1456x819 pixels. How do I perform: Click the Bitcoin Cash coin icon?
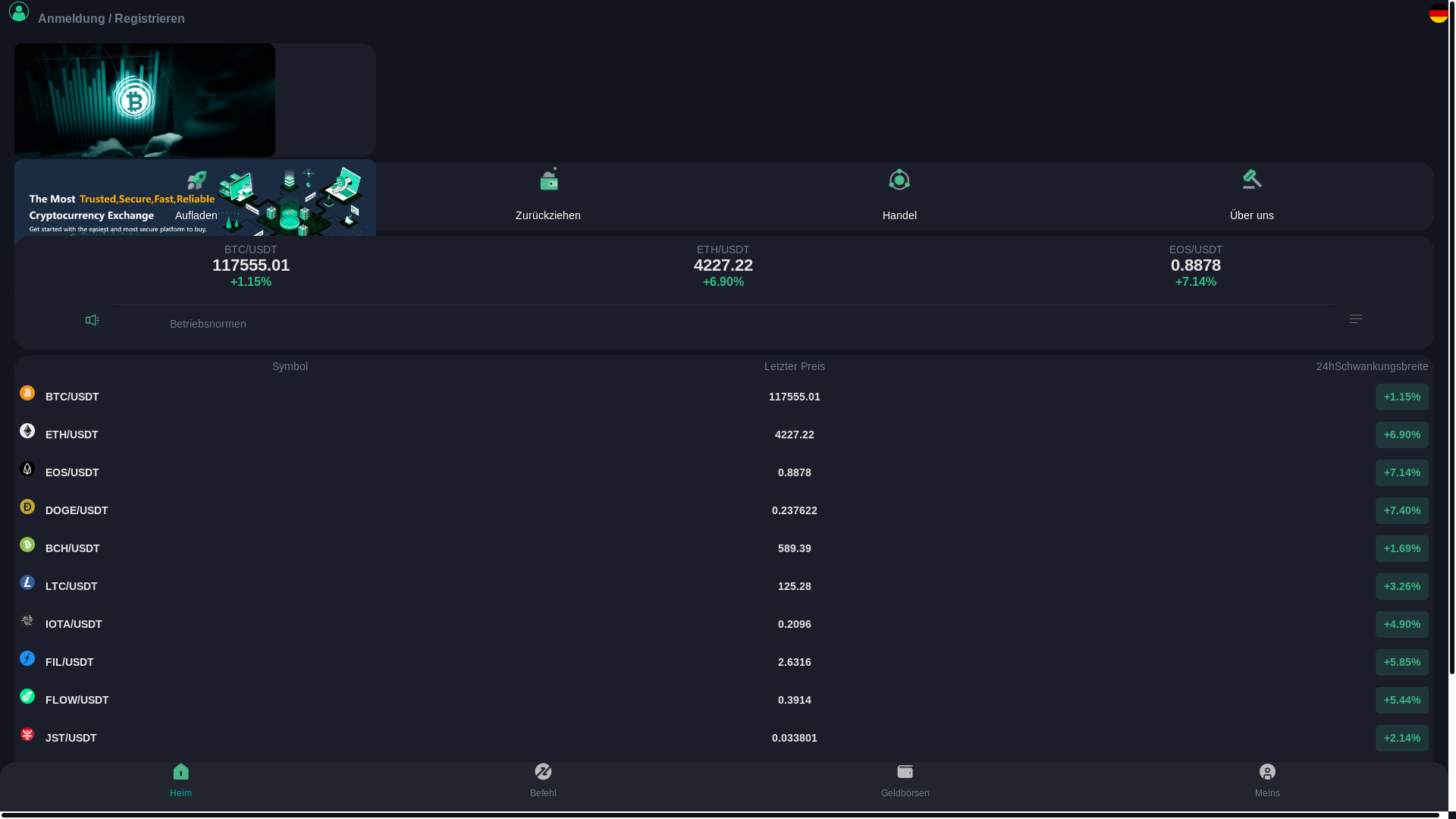(27, 544)
